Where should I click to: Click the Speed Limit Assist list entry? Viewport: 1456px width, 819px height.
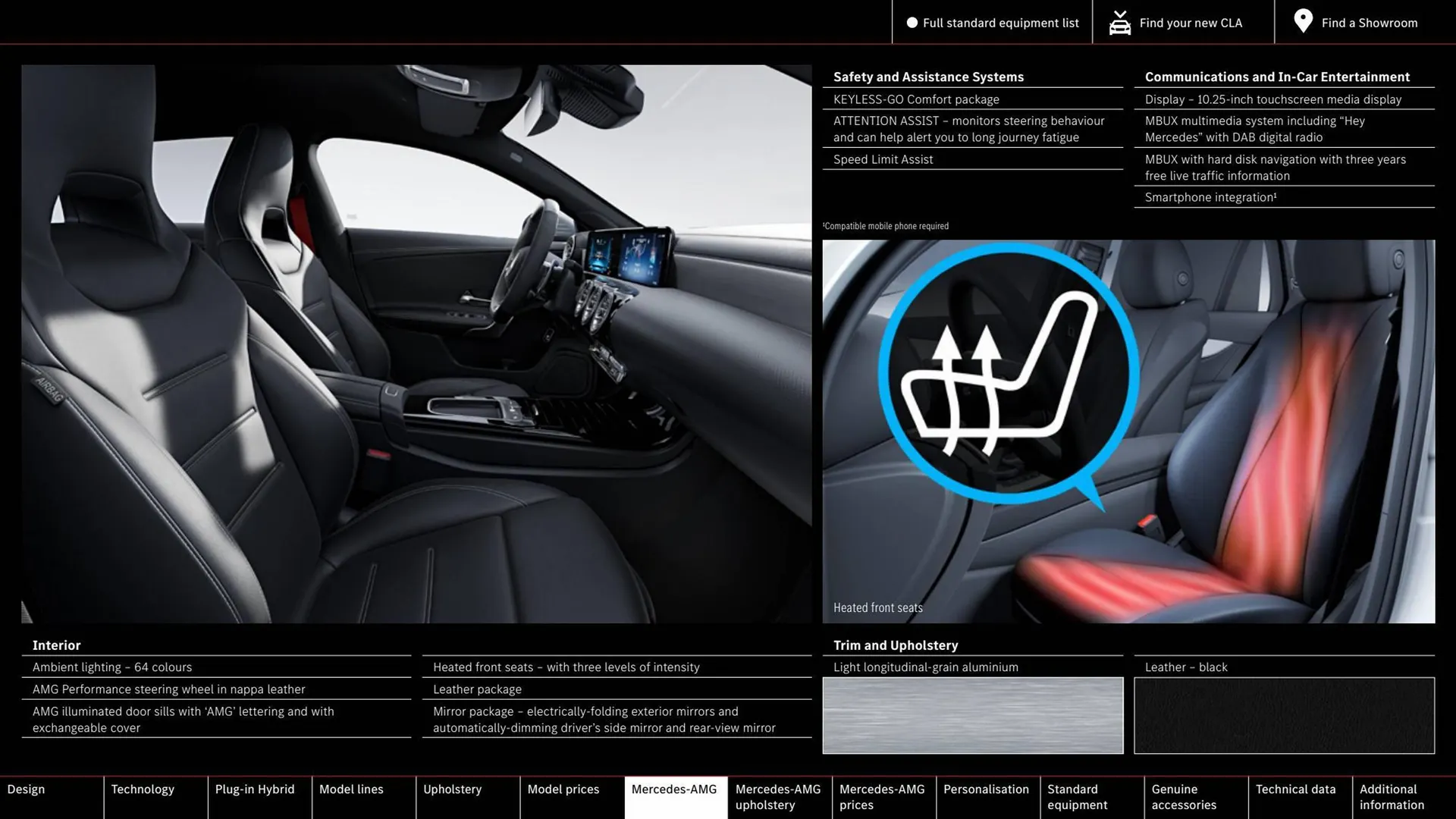click(882, 159)
